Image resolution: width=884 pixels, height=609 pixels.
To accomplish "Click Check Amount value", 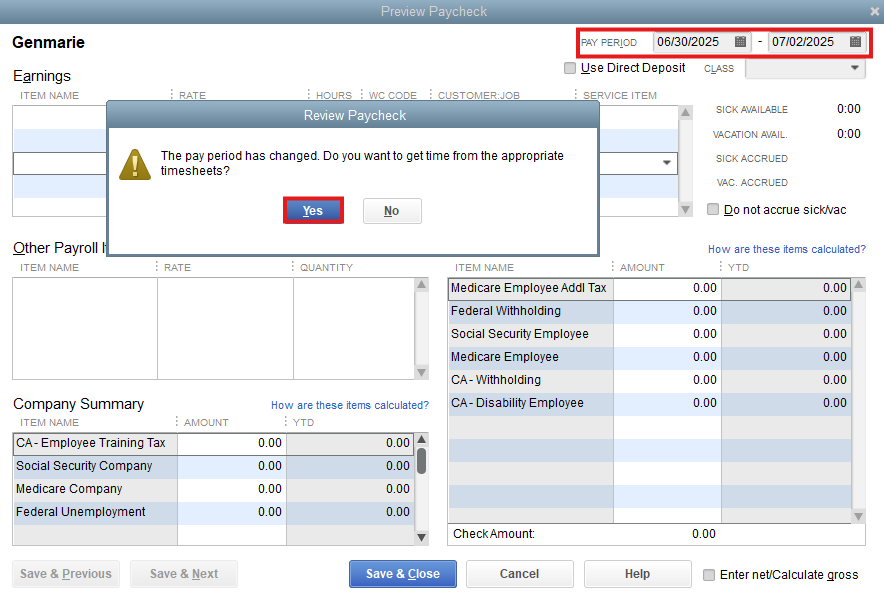I will (x=704, y=534).
